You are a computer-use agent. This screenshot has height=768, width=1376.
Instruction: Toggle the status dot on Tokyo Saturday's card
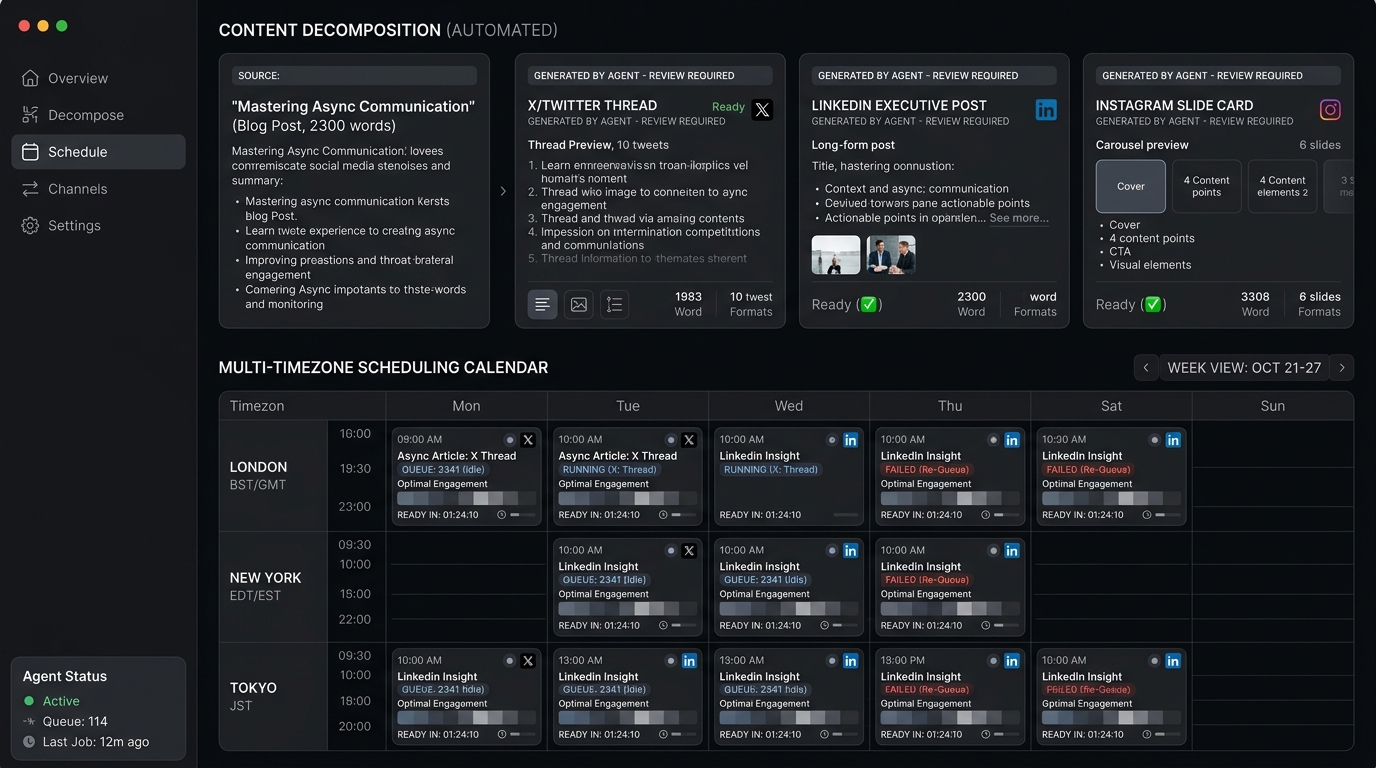tap(1155, 660)
